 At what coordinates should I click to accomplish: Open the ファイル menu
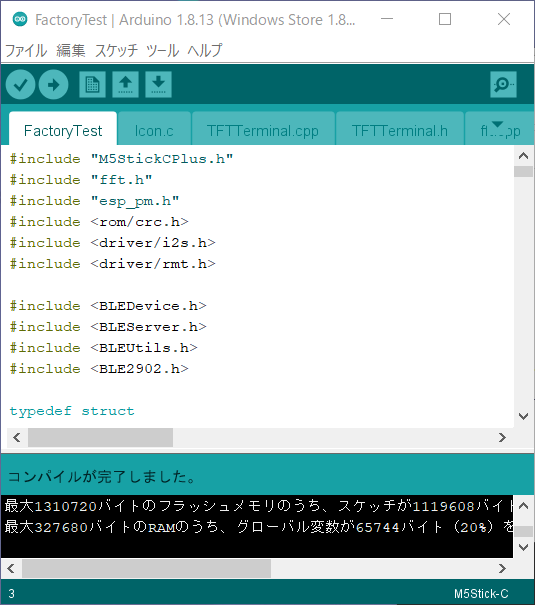pyautogui.click(x=26, y=51)
